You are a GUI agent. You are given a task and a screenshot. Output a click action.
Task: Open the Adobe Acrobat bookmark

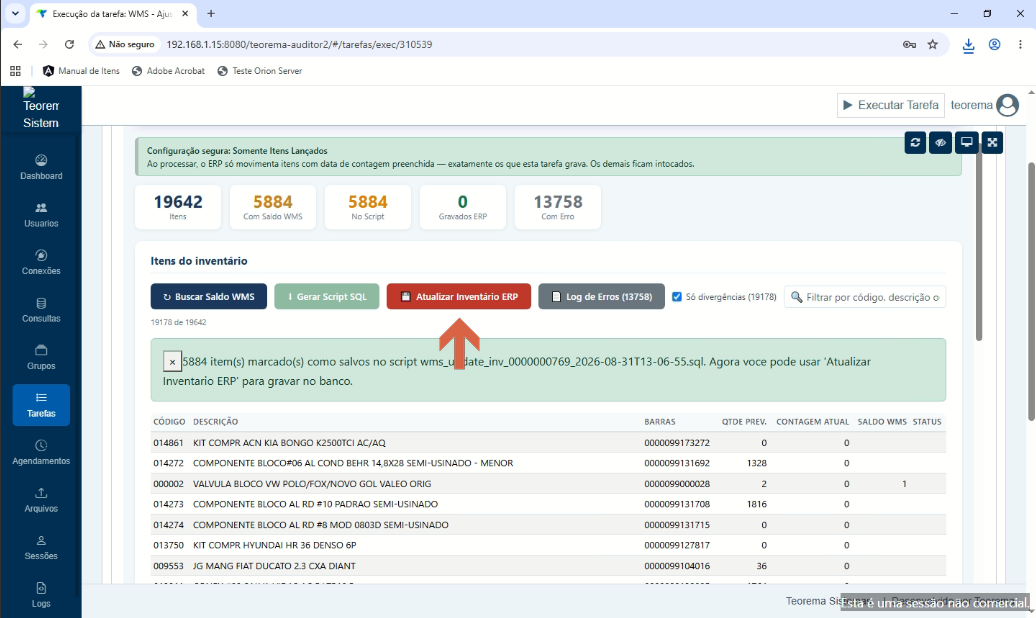(168, 71)
